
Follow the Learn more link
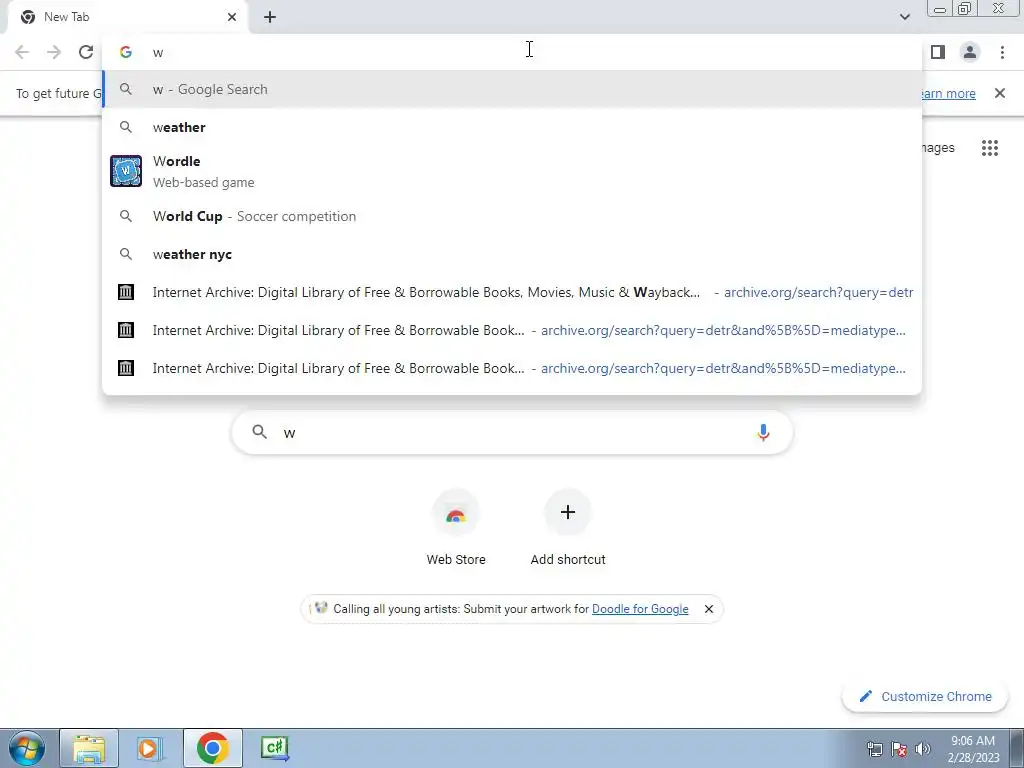[x=947, y=93]
